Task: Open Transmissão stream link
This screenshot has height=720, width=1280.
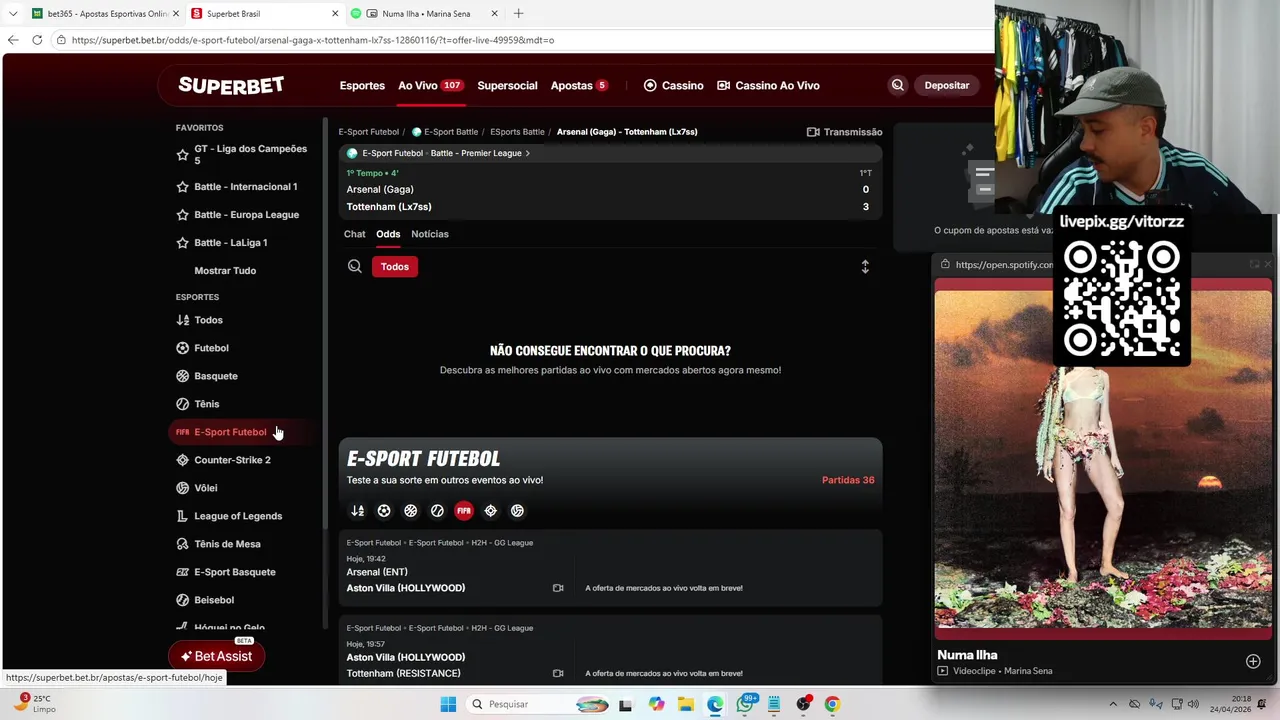Action: click(844, 132)
